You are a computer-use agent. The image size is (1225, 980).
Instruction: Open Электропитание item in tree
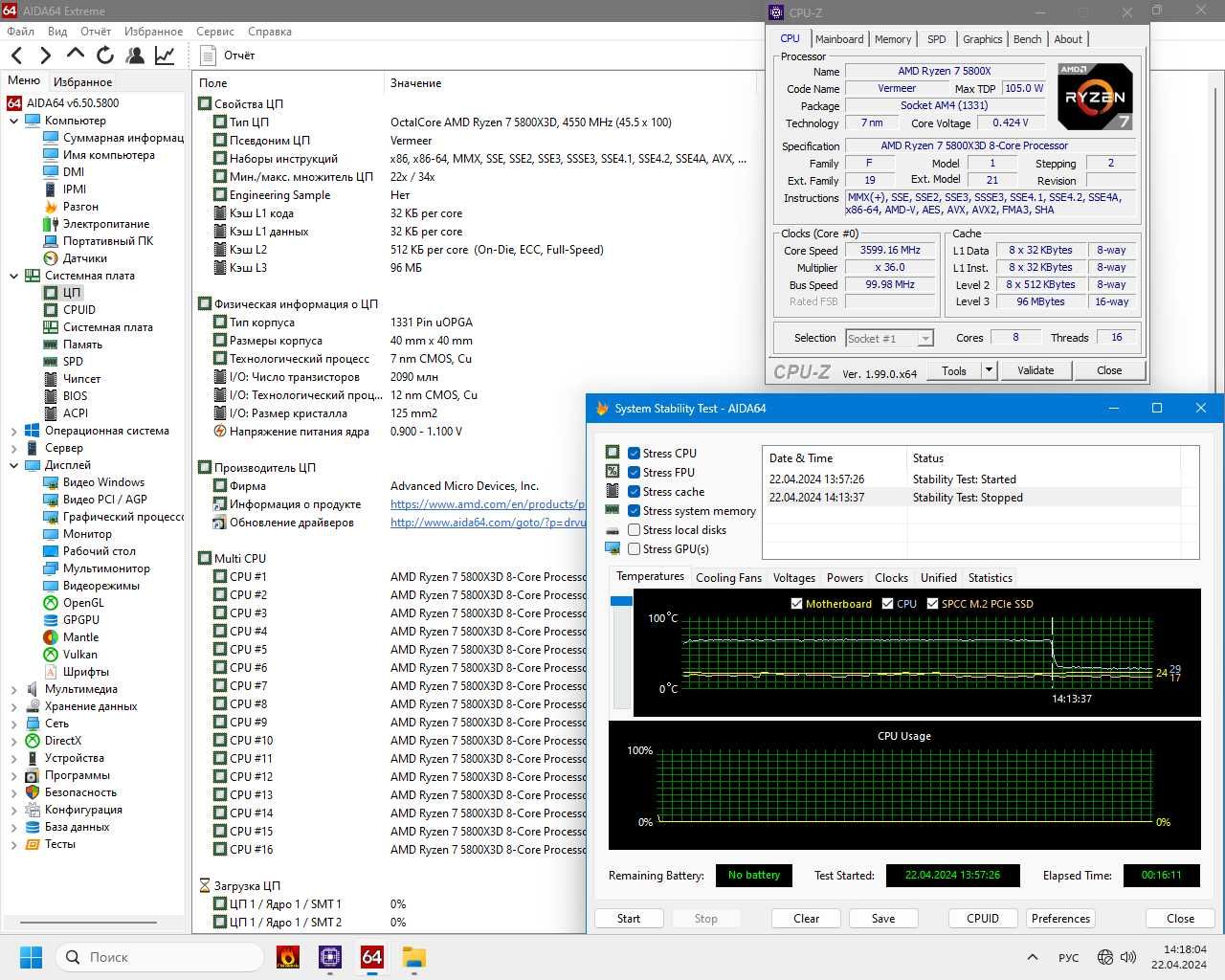tap(106, 224)
